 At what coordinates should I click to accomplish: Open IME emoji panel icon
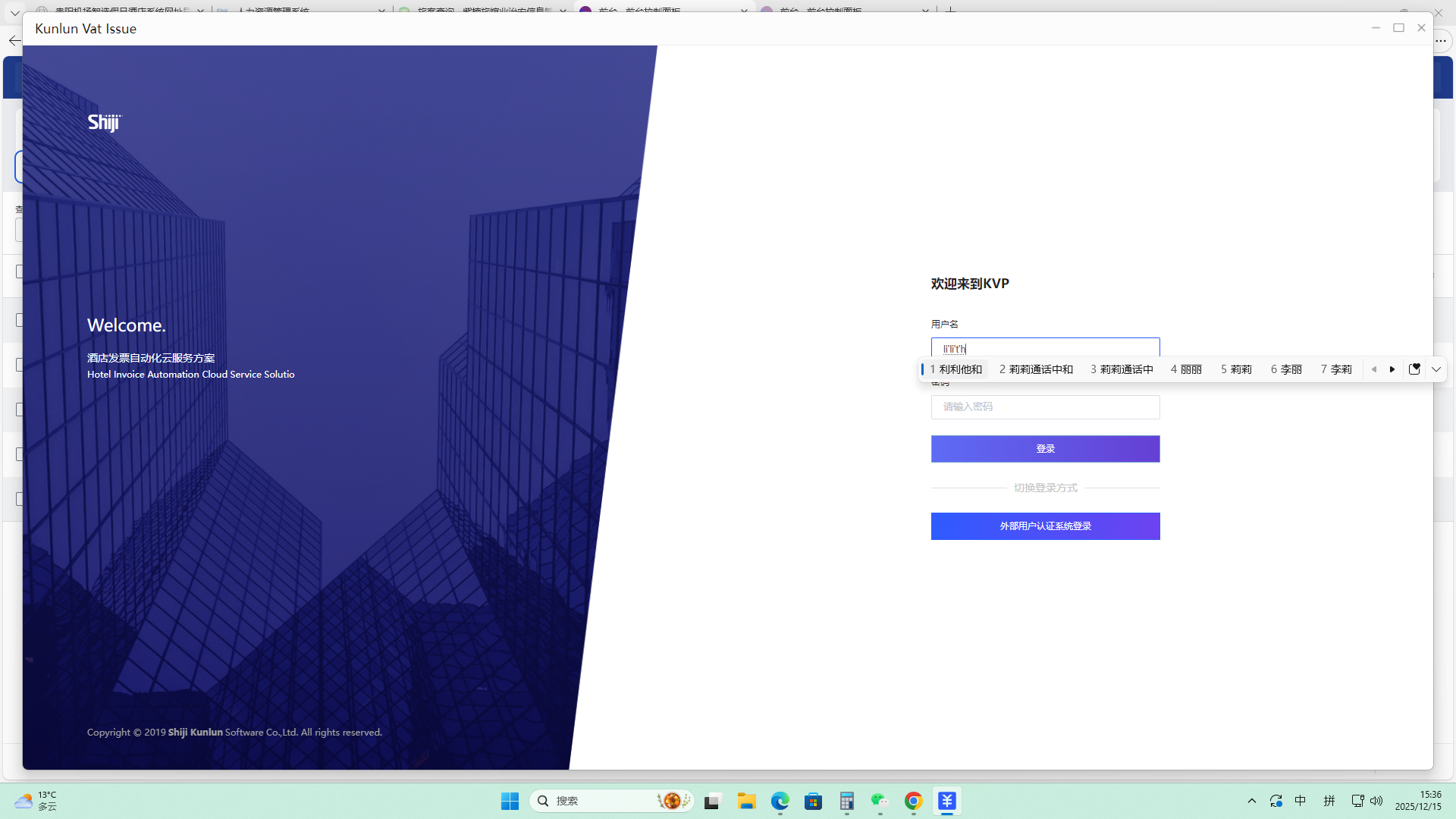point(1414,369)
